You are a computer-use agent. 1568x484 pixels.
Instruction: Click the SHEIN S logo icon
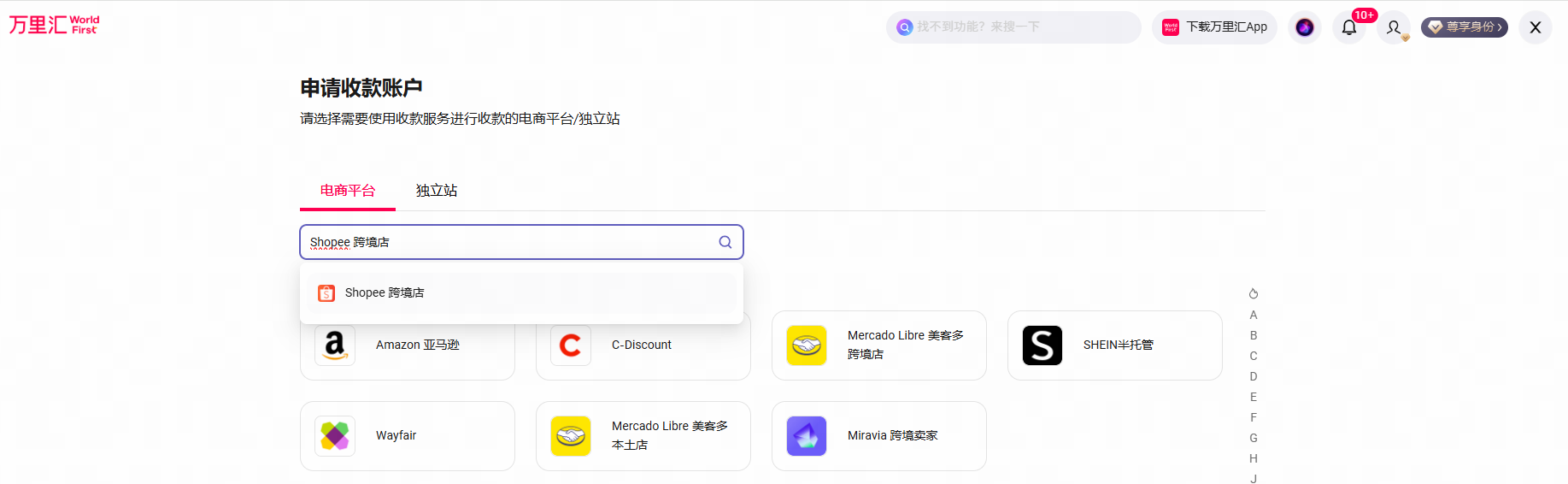[x=1042, y=345]
